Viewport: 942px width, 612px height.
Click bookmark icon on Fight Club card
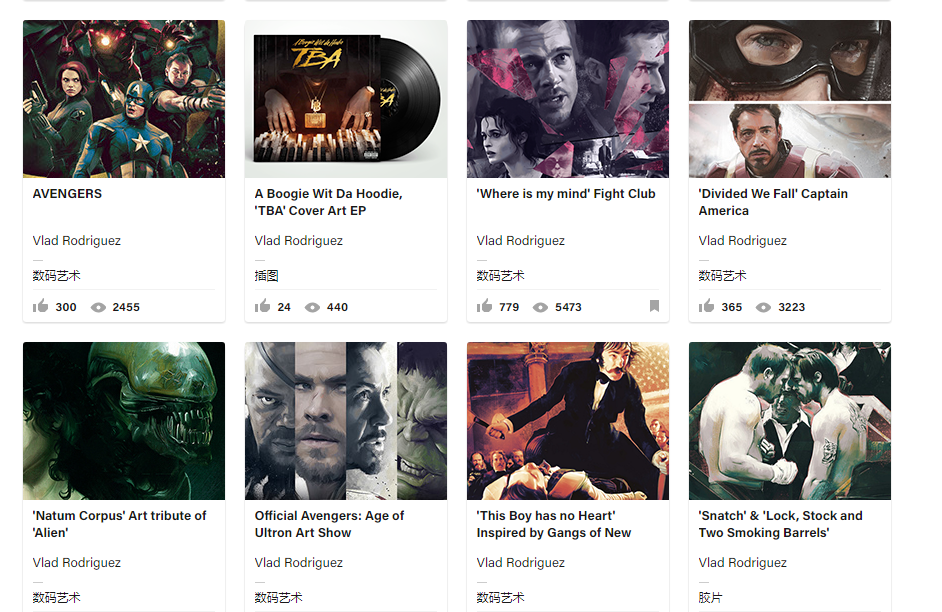tap(654, 306)
